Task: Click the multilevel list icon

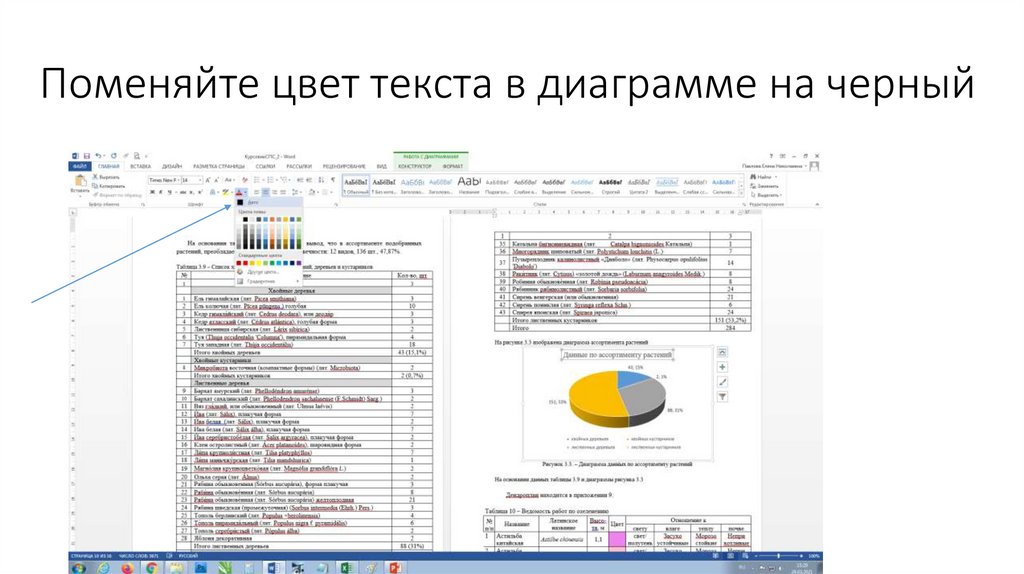Action: coord(285,180)
